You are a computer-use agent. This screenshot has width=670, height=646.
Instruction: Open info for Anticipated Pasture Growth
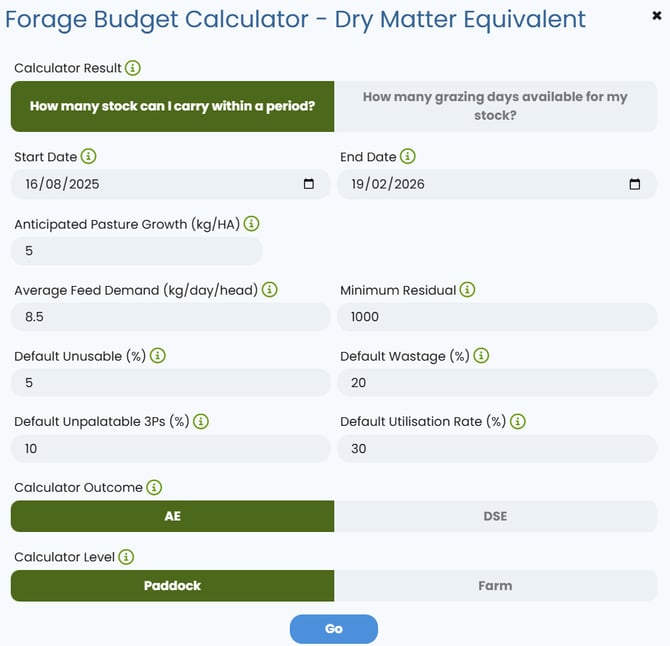(251, 223)
